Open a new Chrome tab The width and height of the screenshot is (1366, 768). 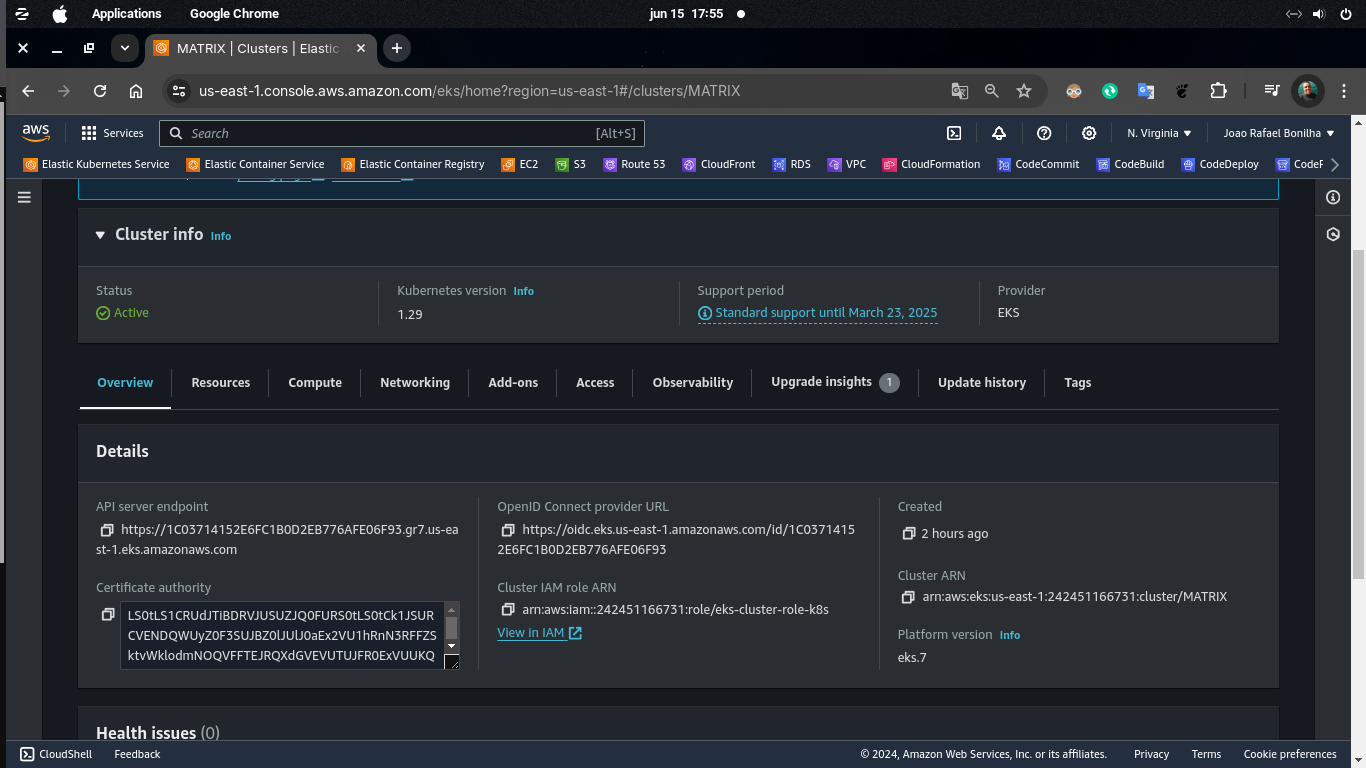pyautogui.click(x=397, y=48)
